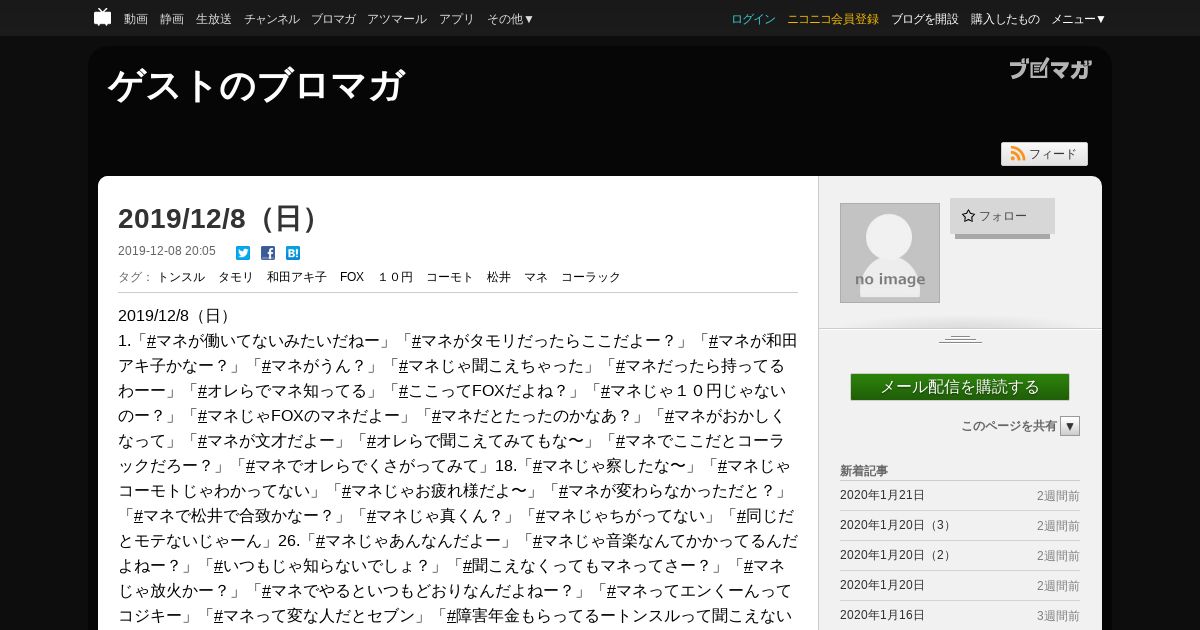Open recent article 2020年1月20日（3）
Viewport: 1200px width, 630px height.
[898, 525]
